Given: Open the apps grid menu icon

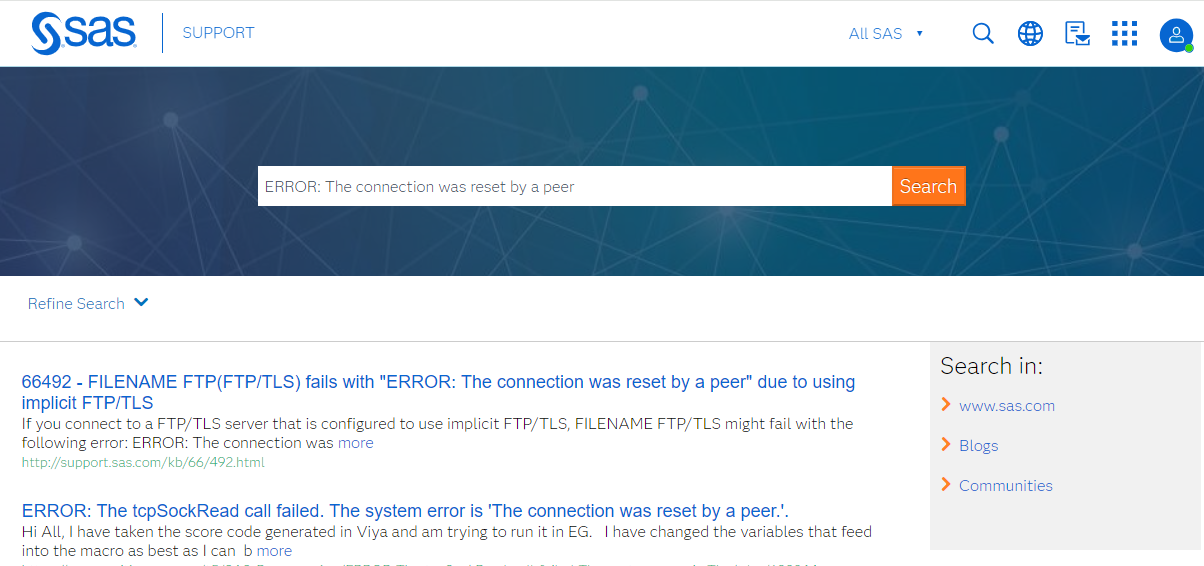Looking at the screenshot, I should (1124, 34).
